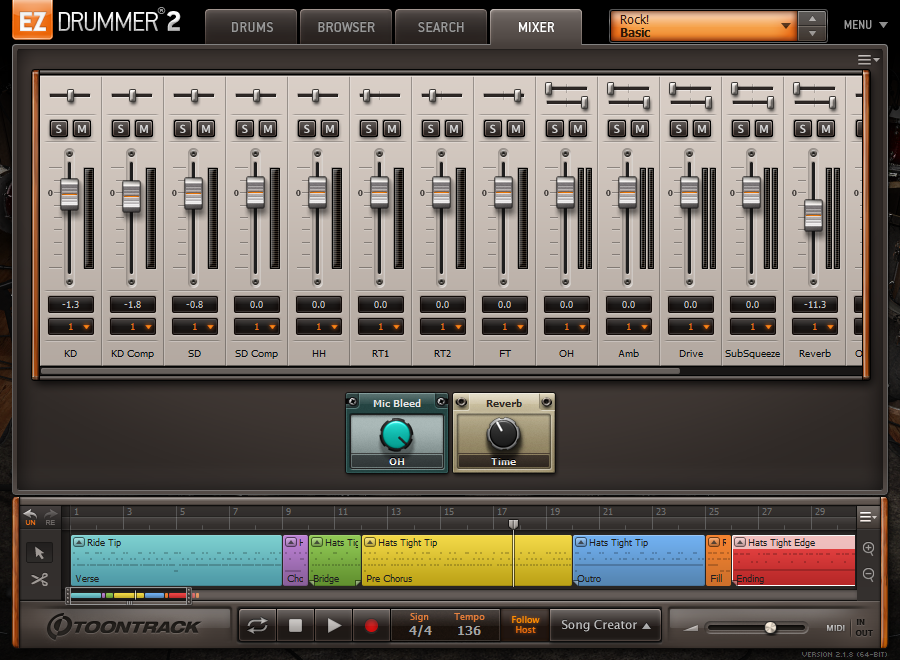Click the Reverb right corner icon

click(546, 402)
